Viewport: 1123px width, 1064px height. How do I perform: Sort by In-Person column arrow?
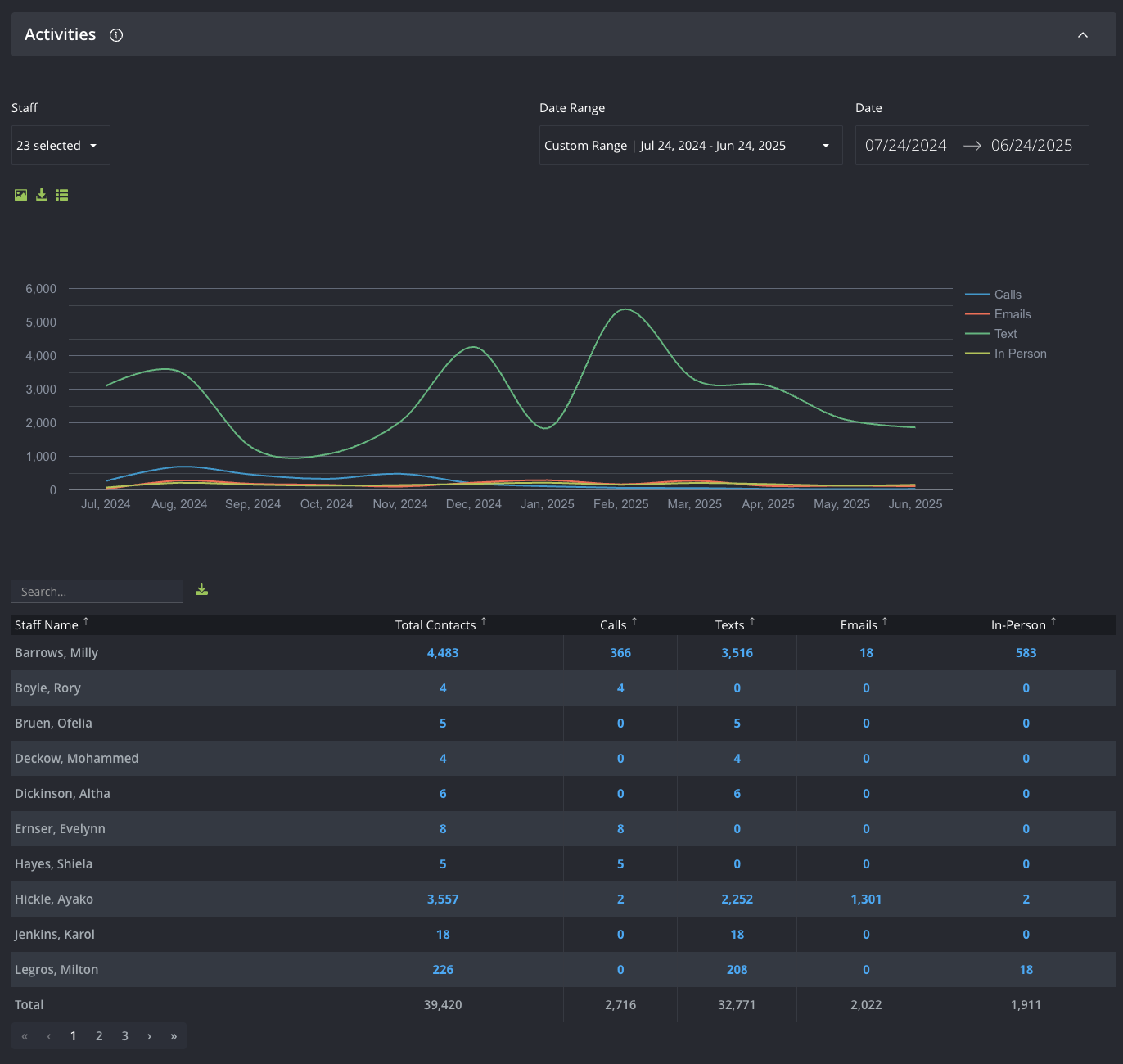tap(1053, 622)
